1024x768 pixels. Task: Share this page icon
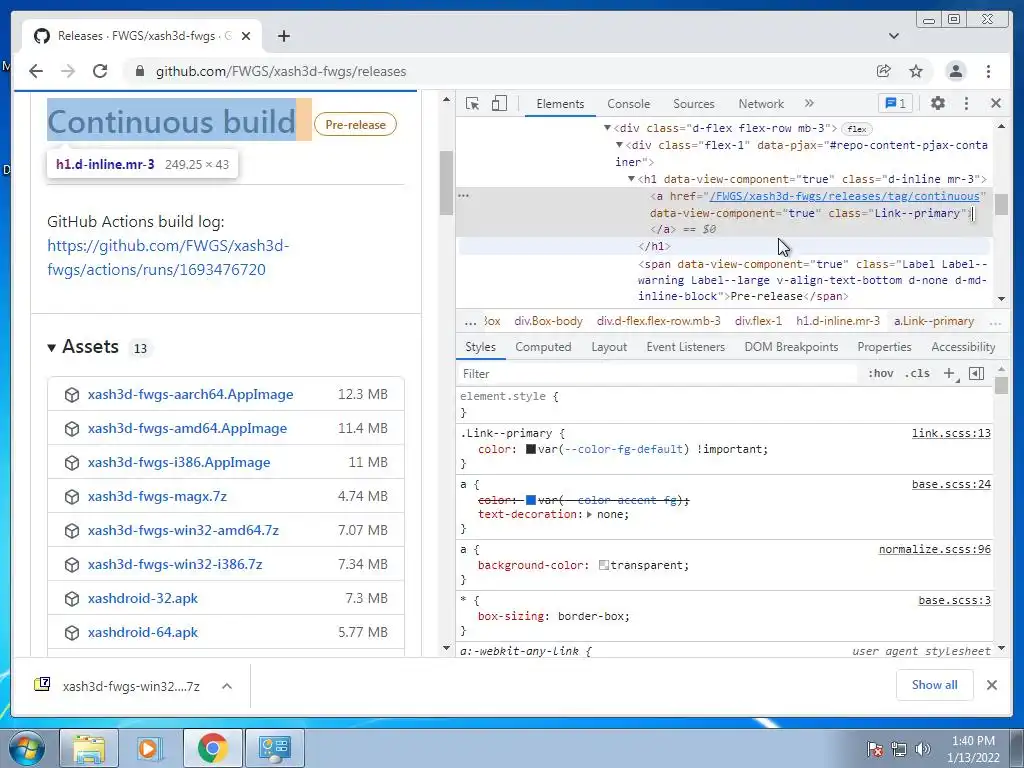(884, 71)
